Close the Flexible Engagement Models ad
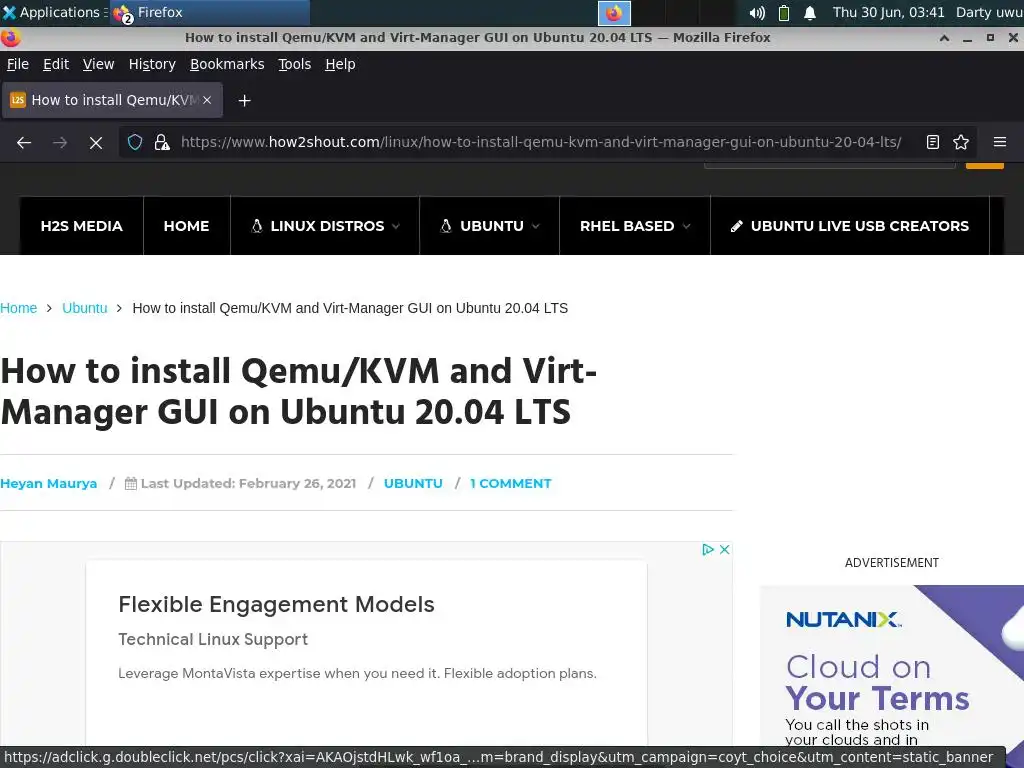The height and width of the screenshot is (768, 1024). tap(724, 549)
